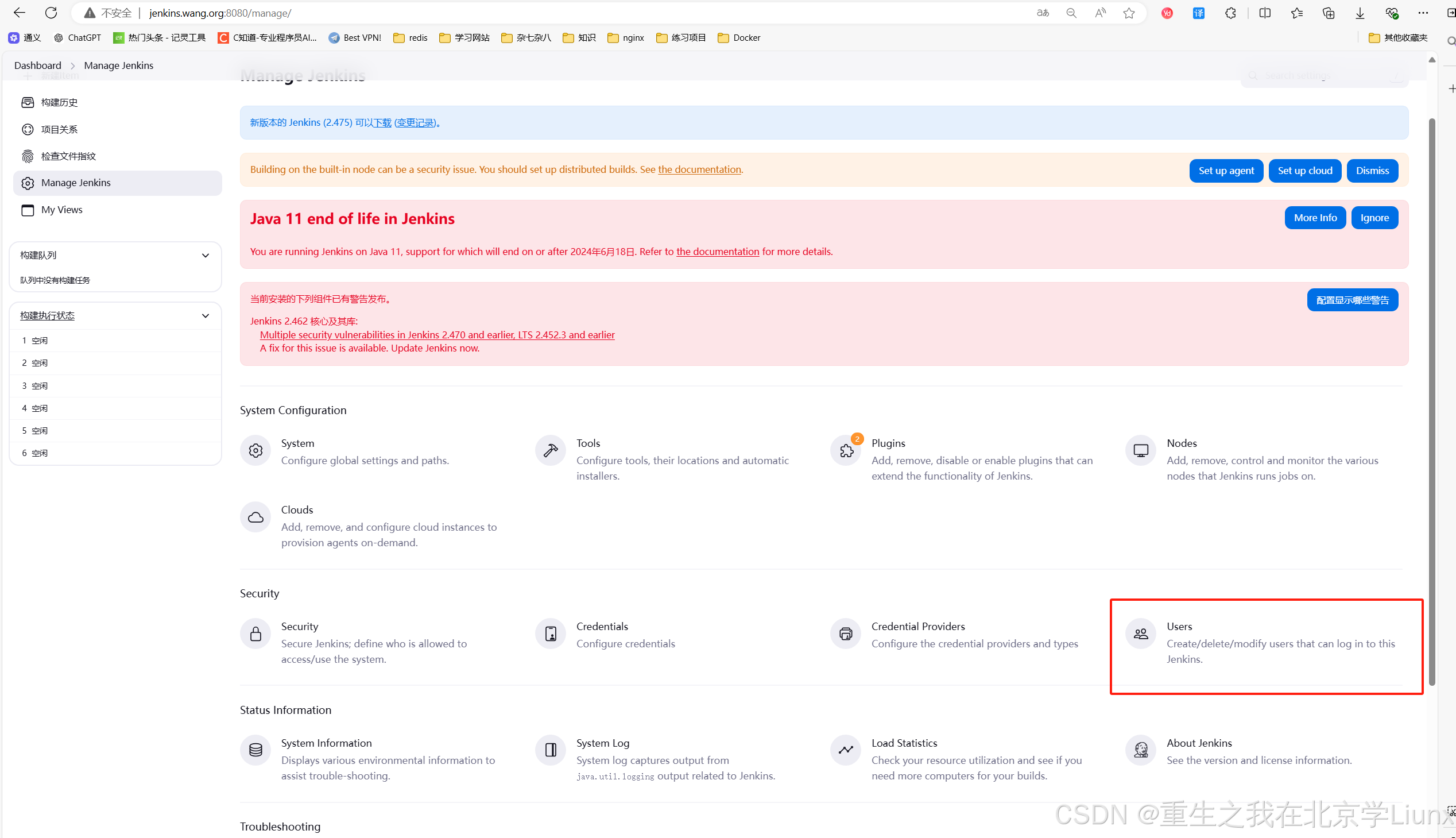The height and width of the screenshot is (838, 1456).
Task: Click the browser back arrow
Action: (19, 13)
